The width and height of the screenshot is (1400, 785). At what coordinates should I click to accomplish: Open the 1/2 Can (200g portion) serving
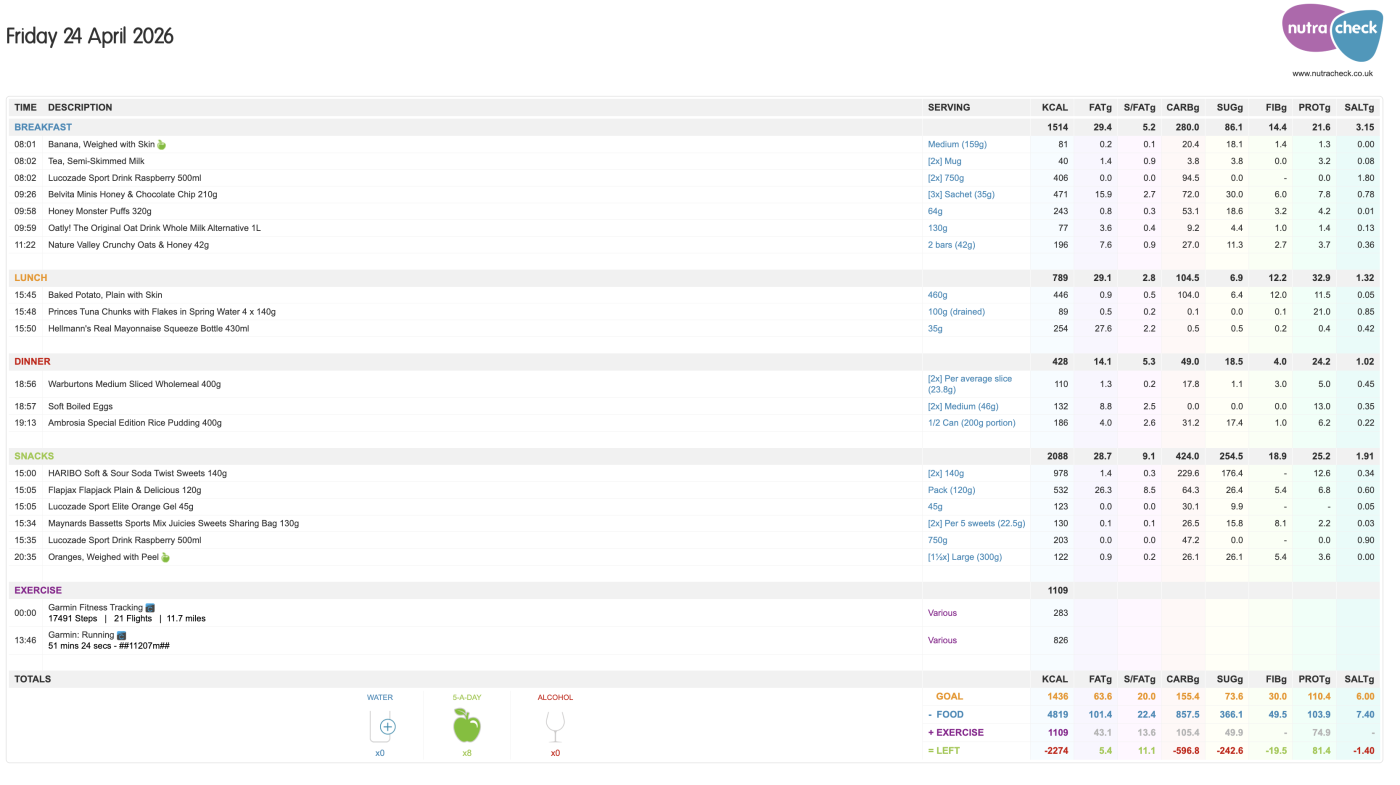coord(971,423)
